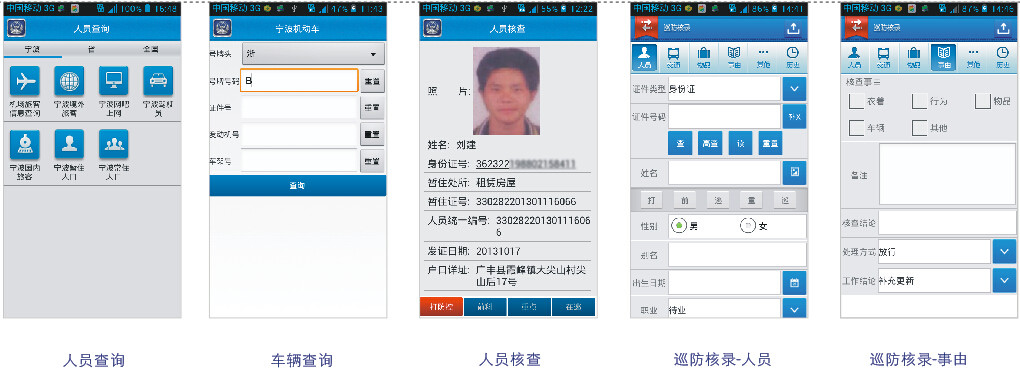This screenshot has height=370, width=1020.
Task: Open the group permanent resident icon
Action: tap(113, 144)
